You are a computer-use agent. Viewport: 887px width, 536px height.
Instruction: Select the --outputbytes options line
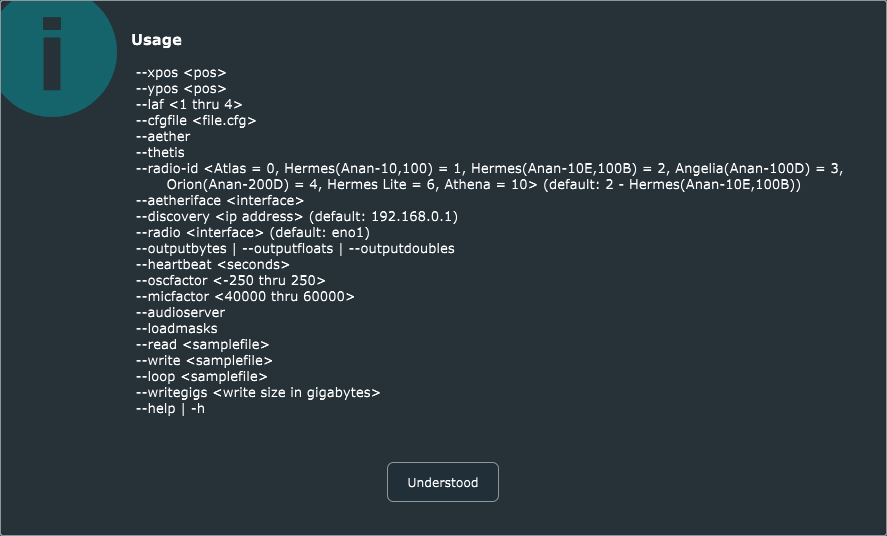pos(295,248)
